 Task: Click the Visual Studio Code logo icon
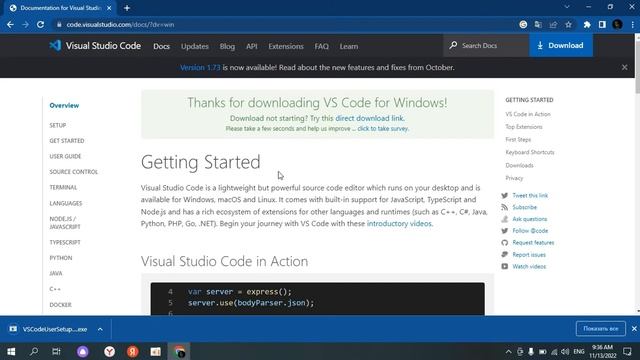(x=55, y=45)
